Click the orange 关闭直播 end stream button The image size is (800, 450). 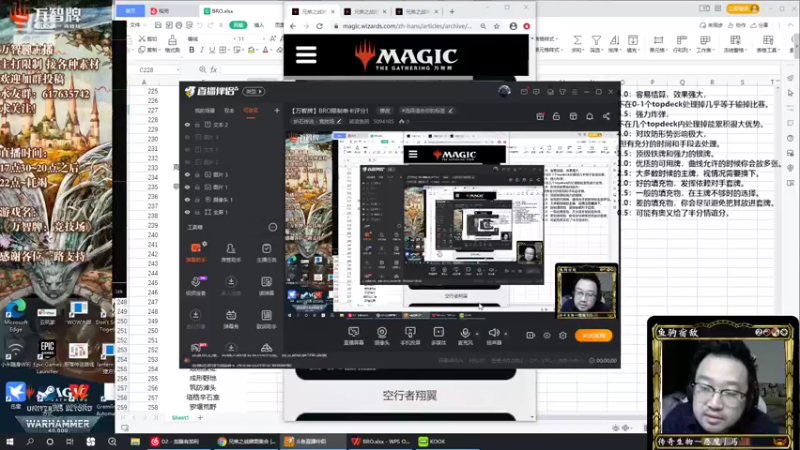593,335
